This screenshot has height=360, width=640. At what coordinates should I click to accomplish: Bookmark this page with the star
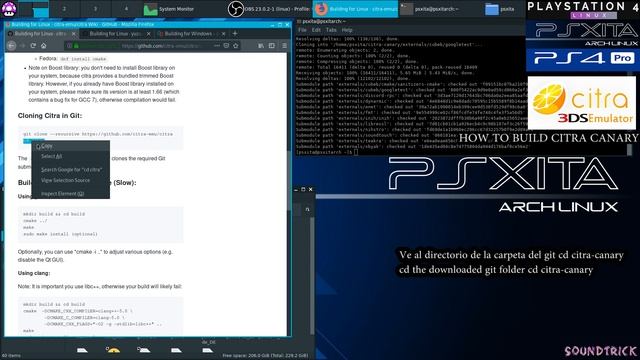click(x=236, y=46)
